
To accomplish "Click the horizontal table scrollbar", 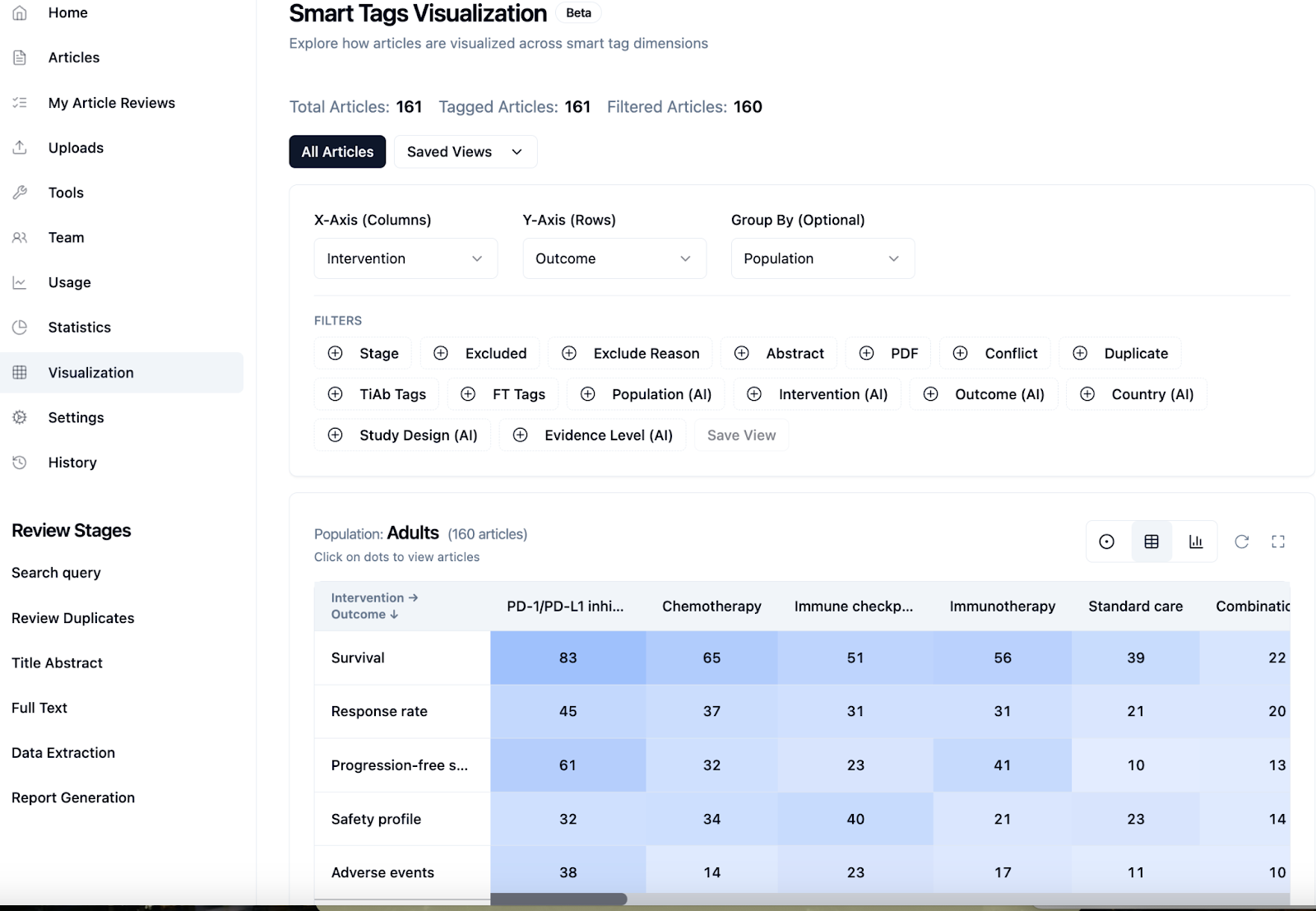I will [559, 899].
